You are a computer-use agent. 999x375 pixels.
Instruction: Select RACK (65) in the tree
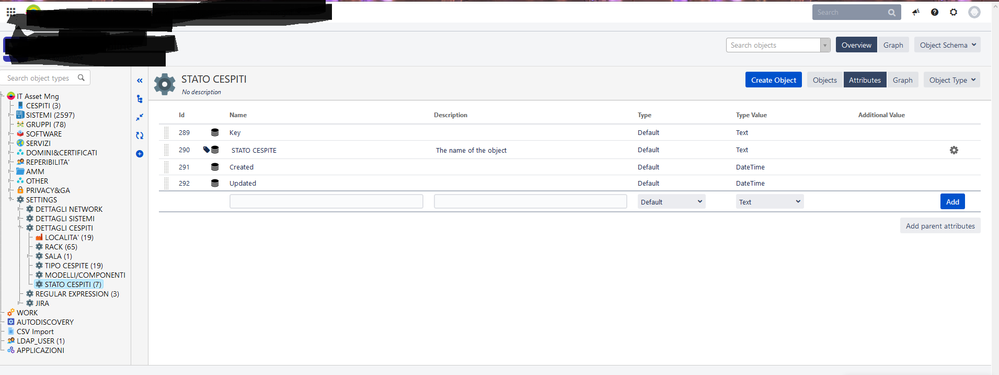coord(61,246)
